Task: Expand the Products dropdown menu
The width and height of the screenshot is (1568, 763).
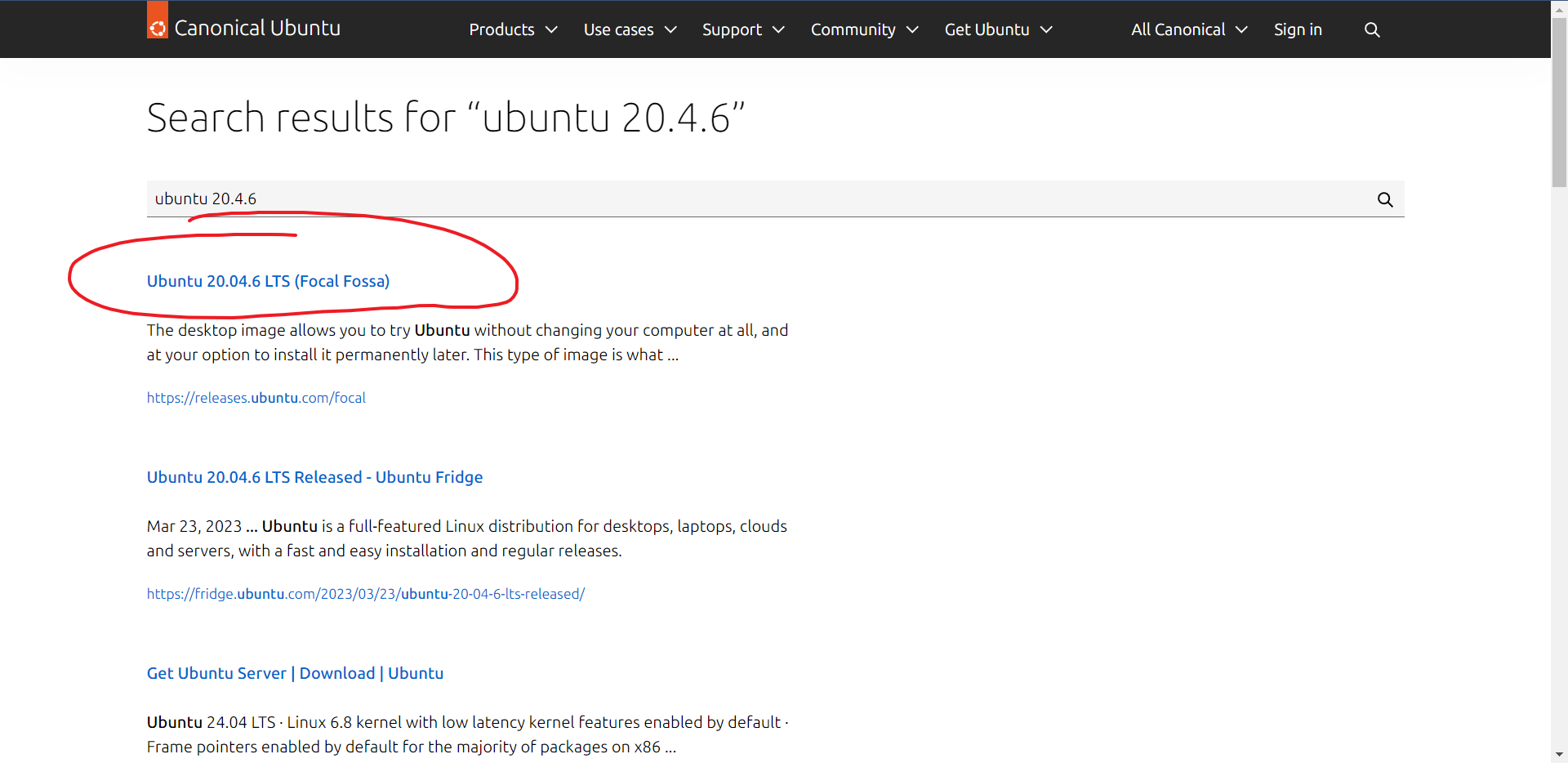Action: (x=512, y=30)
